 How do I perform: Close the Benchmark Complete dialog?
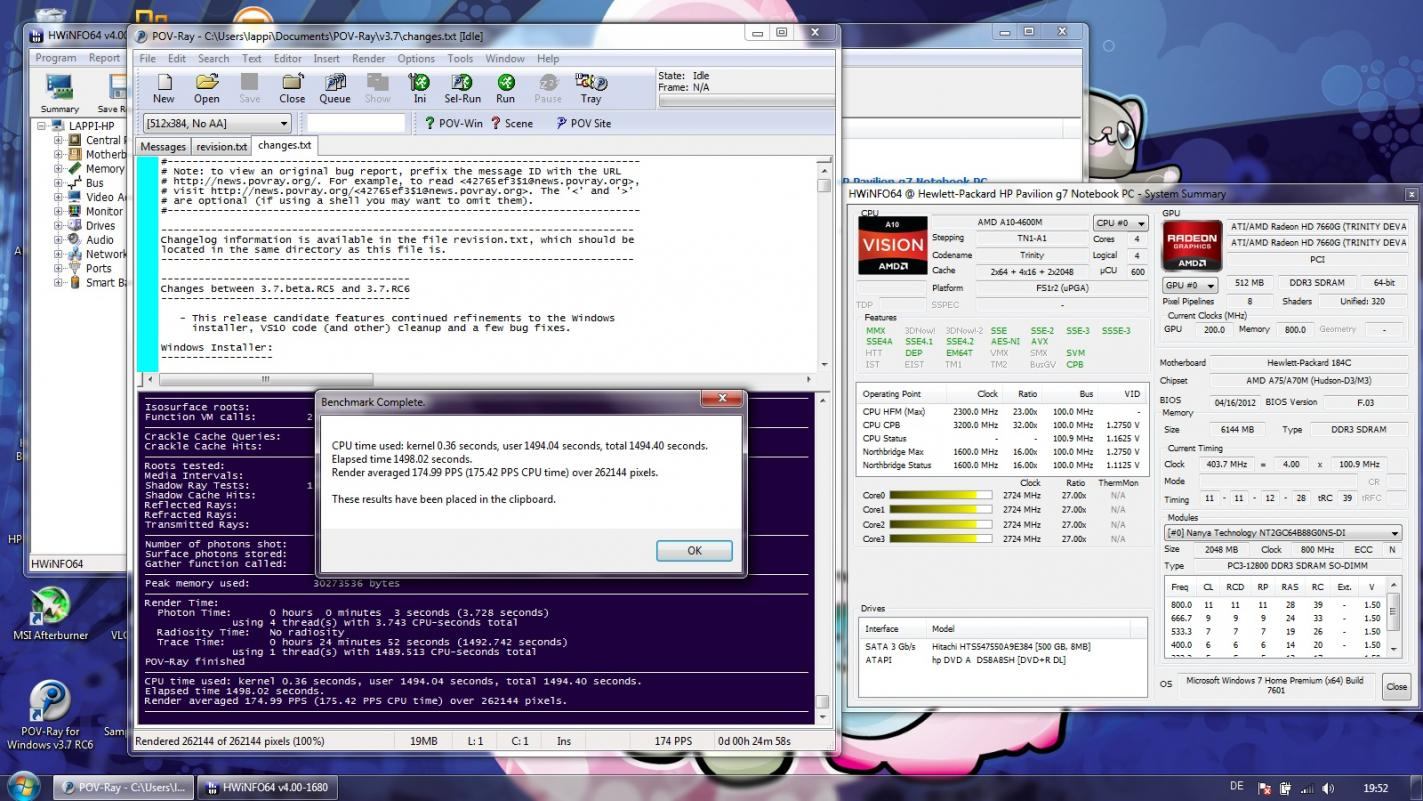click(x=721, y=399)
